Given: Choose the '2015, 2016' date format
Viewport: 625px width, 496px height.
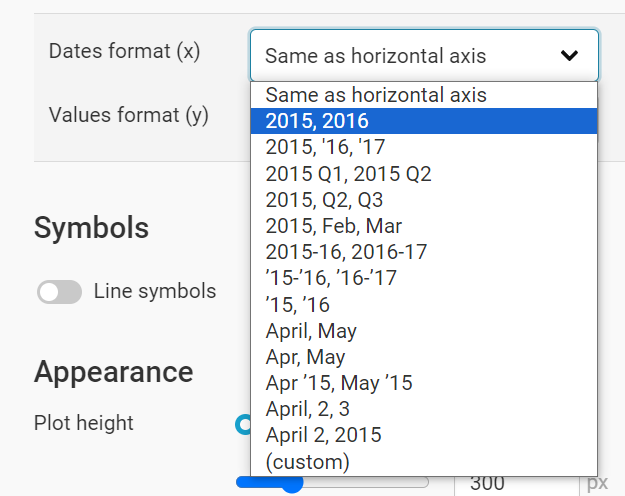Looking at the screenshot, I should click(x=424, y=121).
